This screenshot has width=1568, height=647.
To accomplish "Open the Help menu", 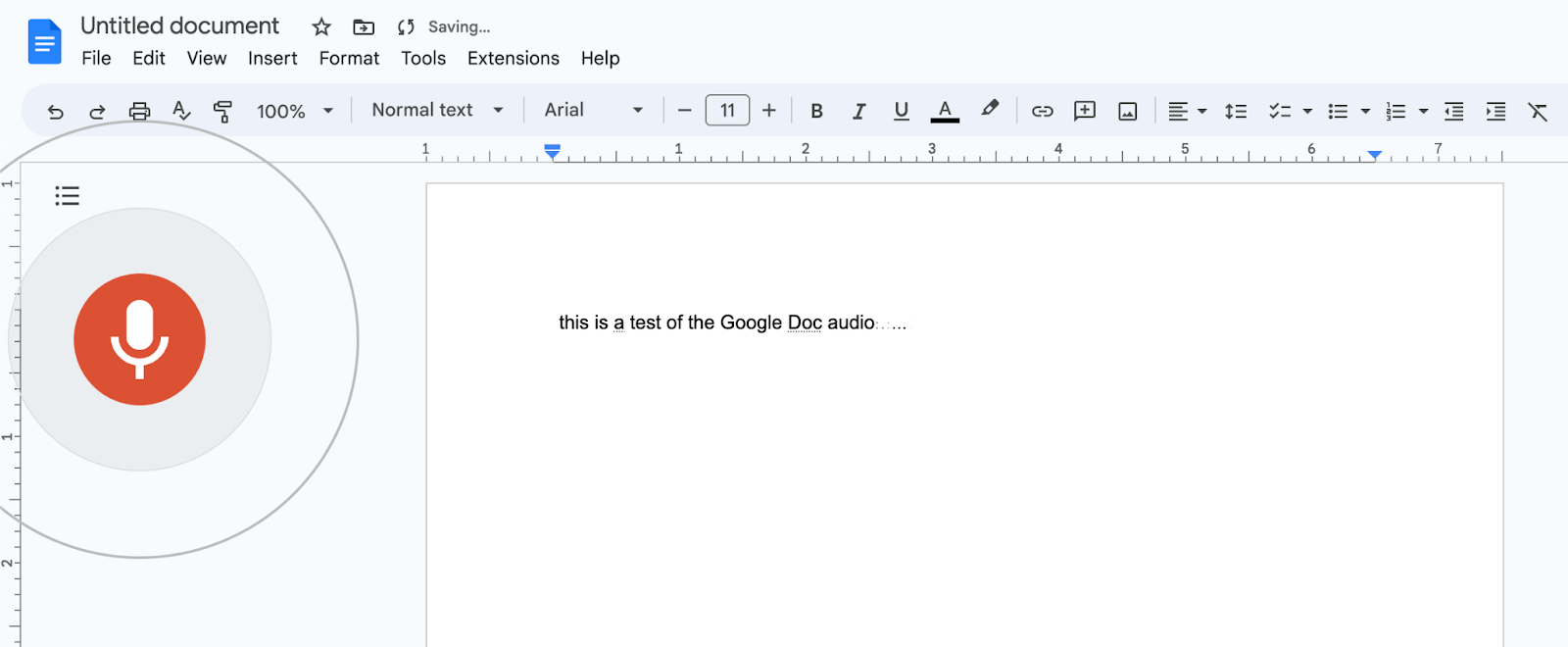I will [600, 58].
